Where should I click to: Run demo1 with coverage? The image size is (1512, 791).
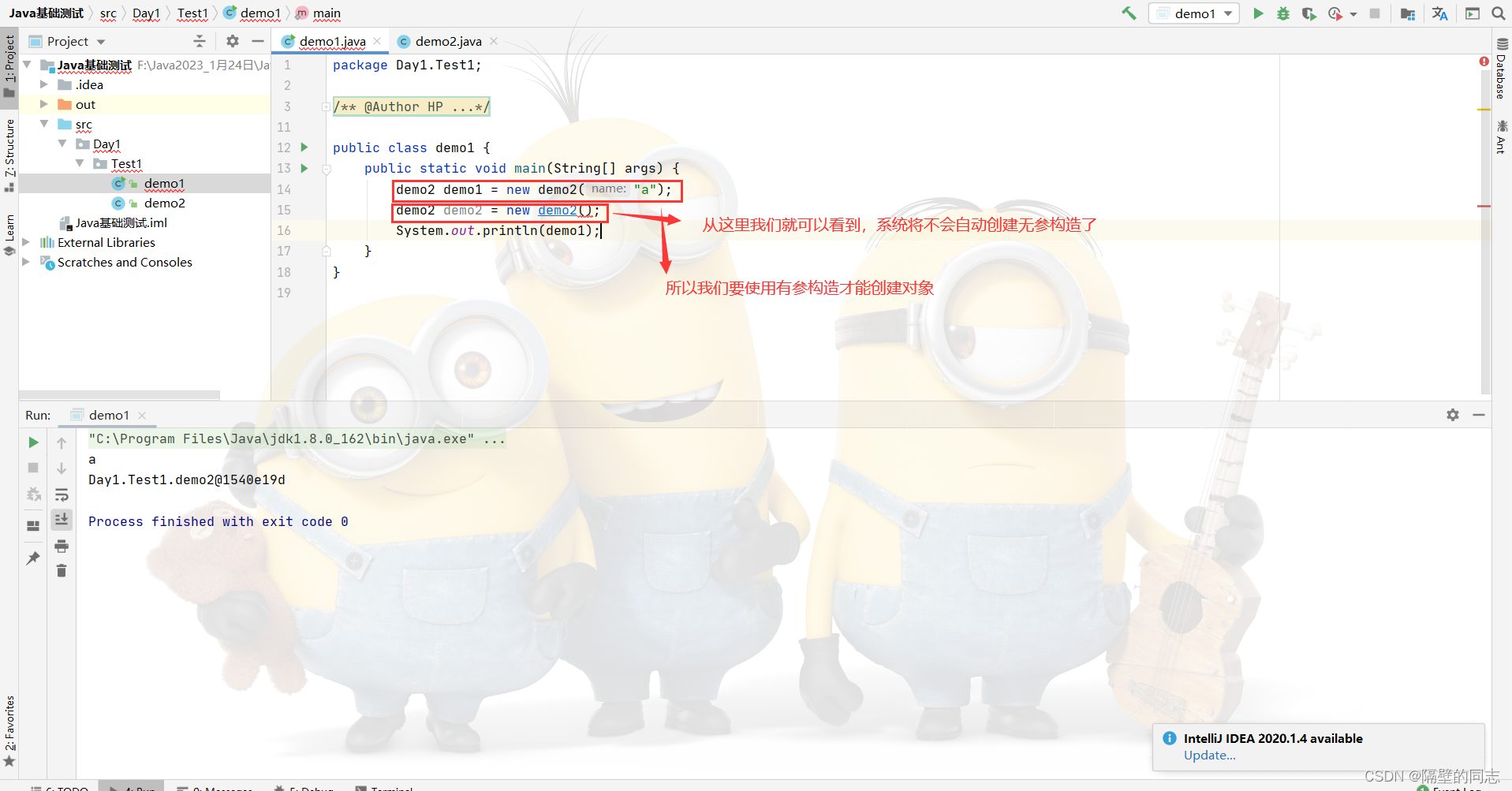[x=1309, y=13]
